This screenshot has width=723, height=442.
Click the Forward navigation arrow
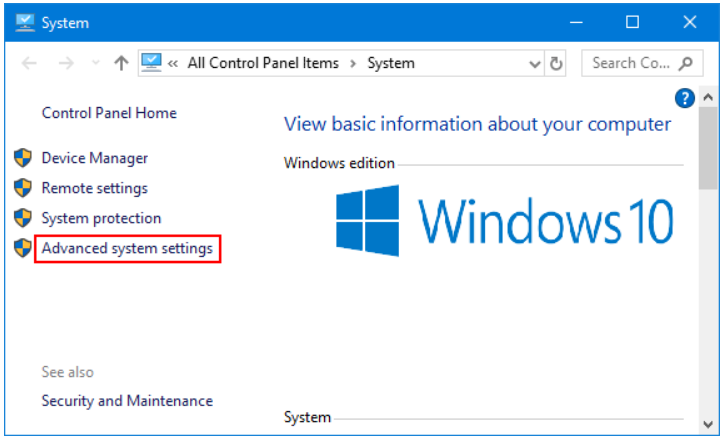66,63
